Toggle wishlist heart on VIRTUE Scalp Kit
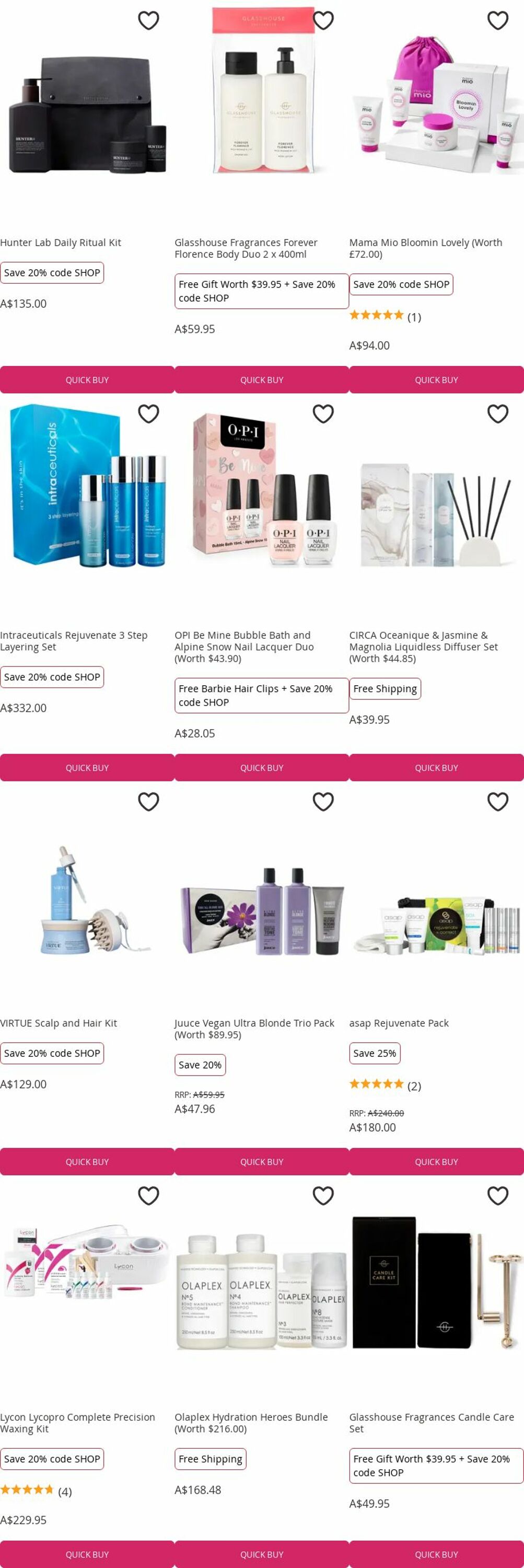The height and width of the screenshot is (1568, 524). (148, 801)
